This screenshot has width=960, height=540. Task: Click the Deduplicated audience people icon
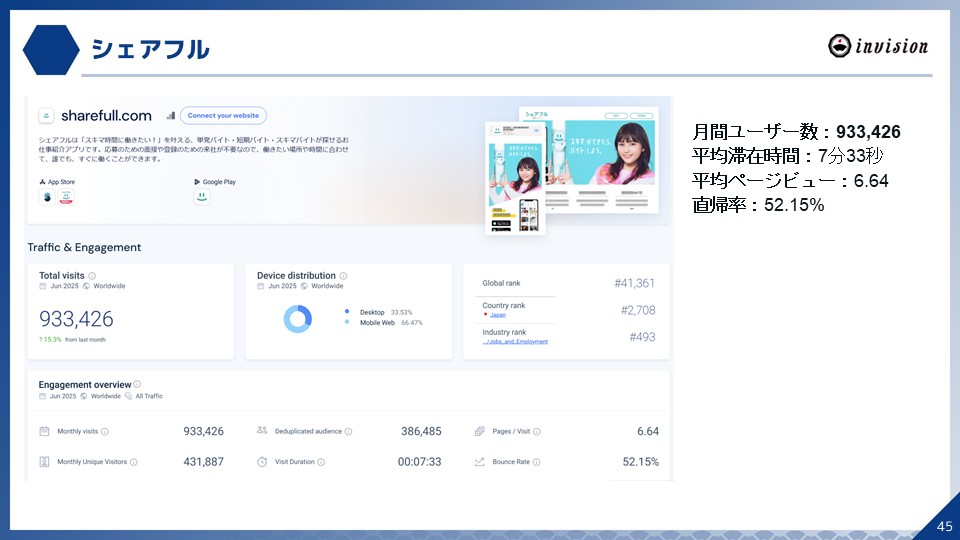[x=262, y=430]
